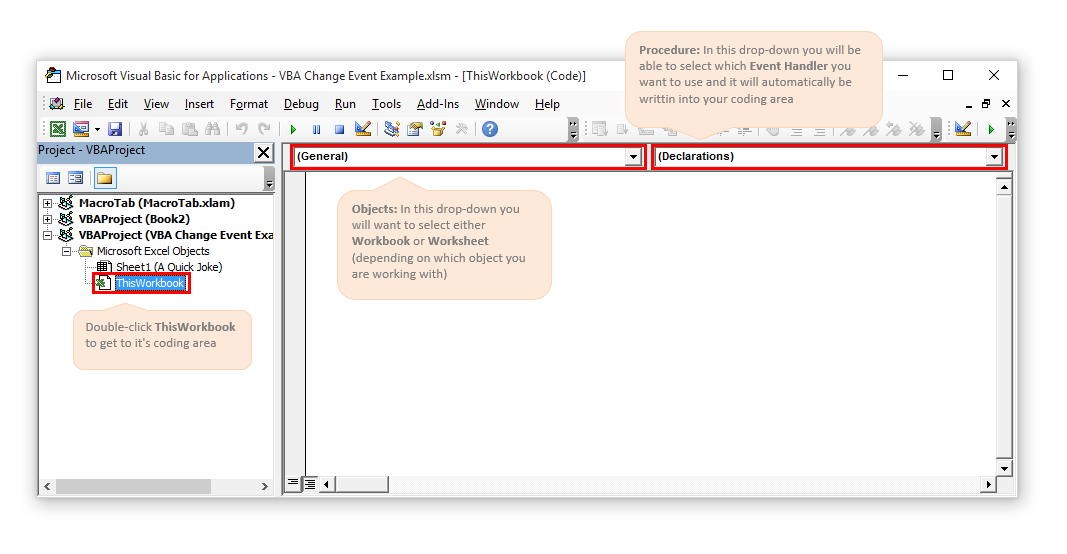1067x554 pixels.
Task: Toggle Folders view in Project panel
Action: click(x=104, y=178)
